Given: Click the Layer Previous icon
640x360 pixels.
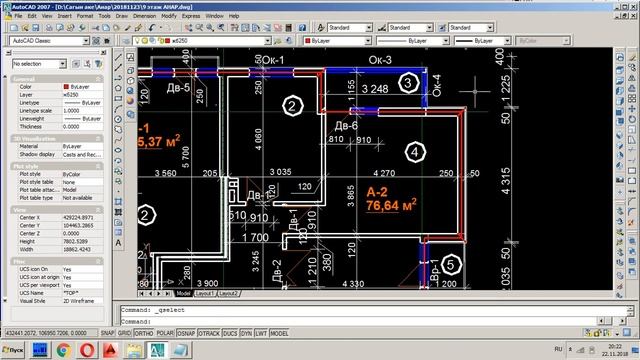Looking at the screenshot, I should click(x=289, y=41).
